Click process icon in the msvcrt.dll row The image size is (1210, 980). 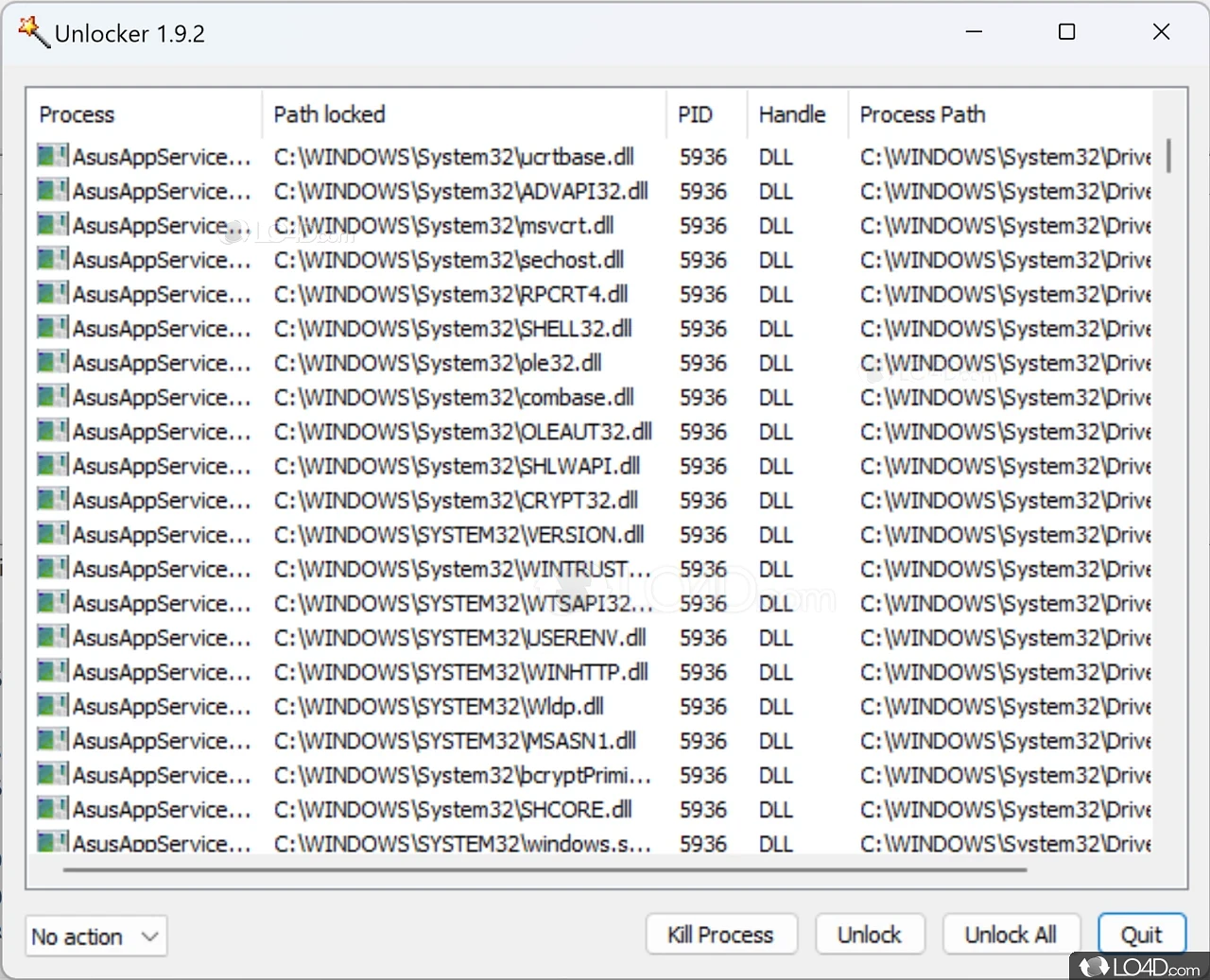[x=53, y=225]
